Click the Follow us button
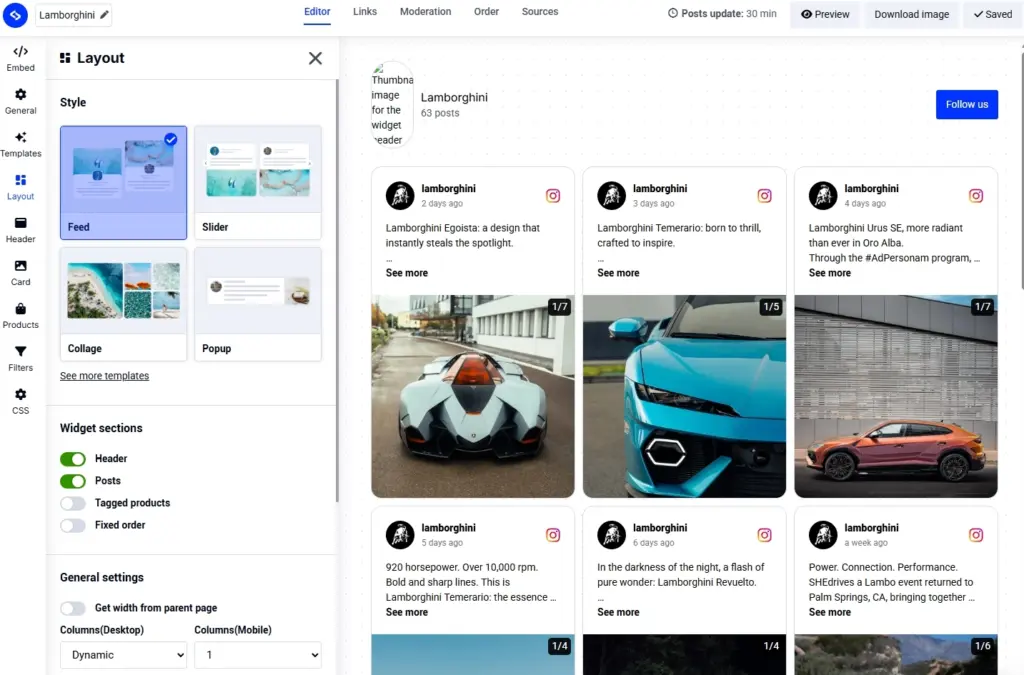1024x675 pixels. click(x=966, y=104)
